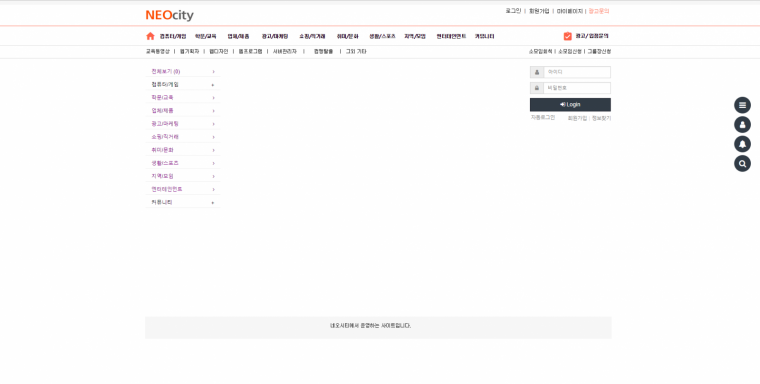This screenshot has height=384, width=760.
Task: Click the person icon beside the ID field
Action: click(537, 72)
